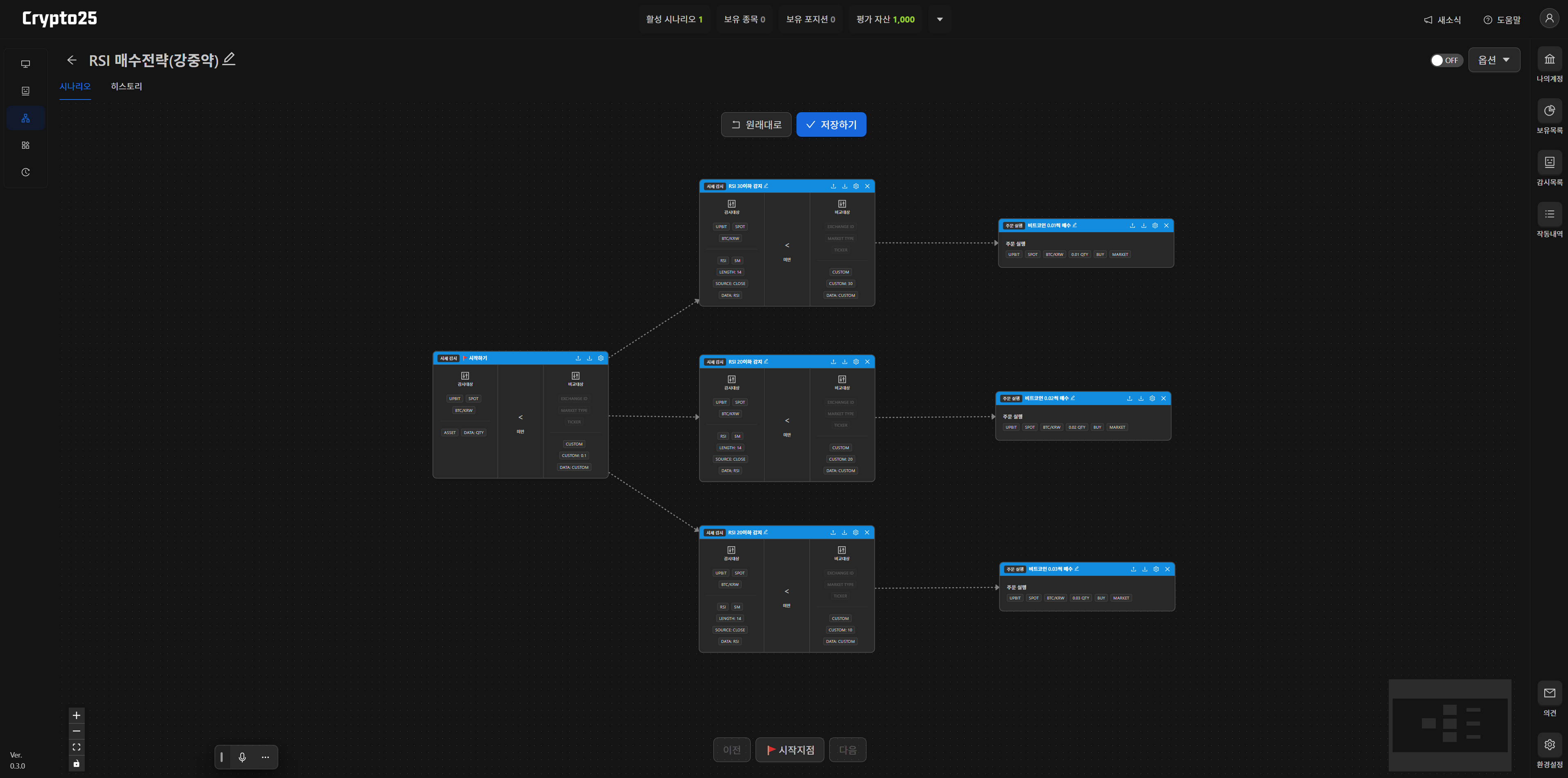Viewport: 1568px width, 778px height.
Task: Open 나의계정 bank icon
Action: tap(1549, 60)
